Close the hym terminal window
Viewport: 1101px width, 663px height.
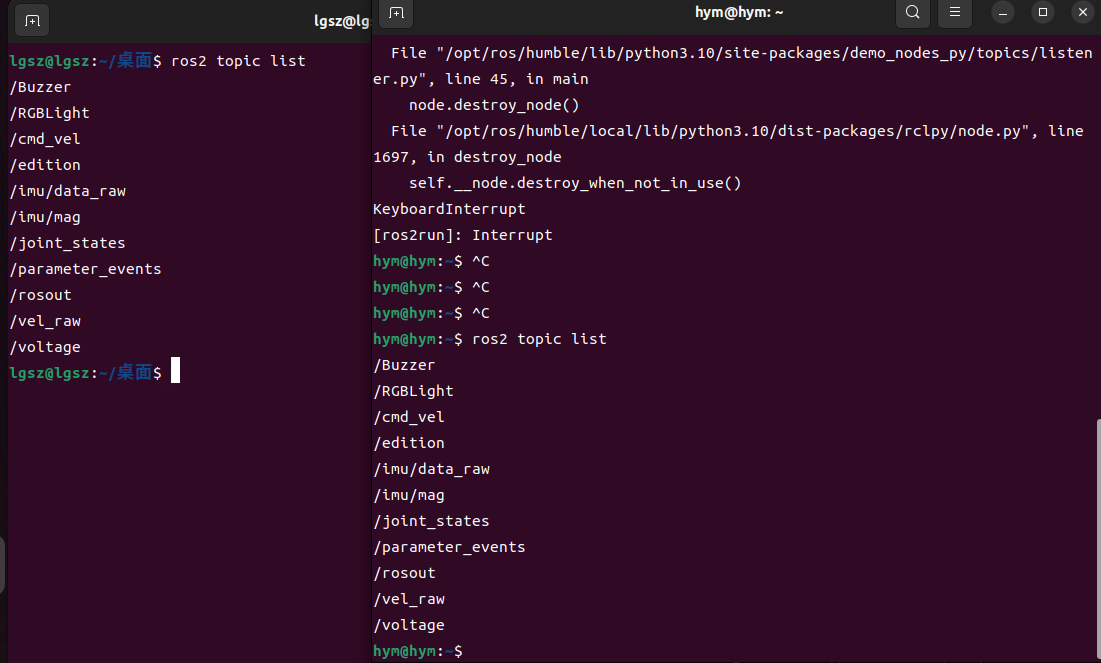[1083, 13]
